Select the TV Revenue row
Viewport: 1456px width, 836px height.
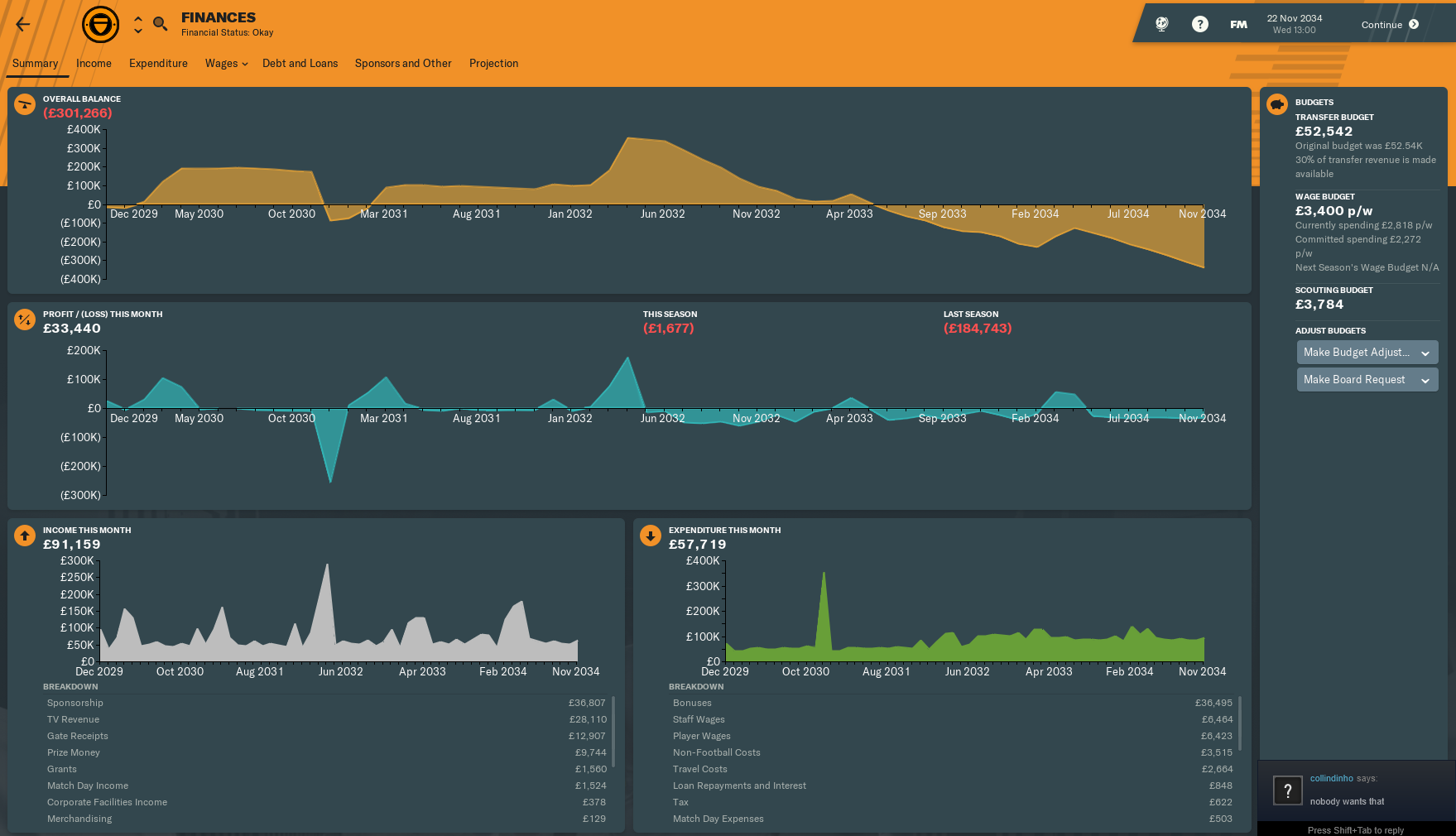tap(326, 719)
